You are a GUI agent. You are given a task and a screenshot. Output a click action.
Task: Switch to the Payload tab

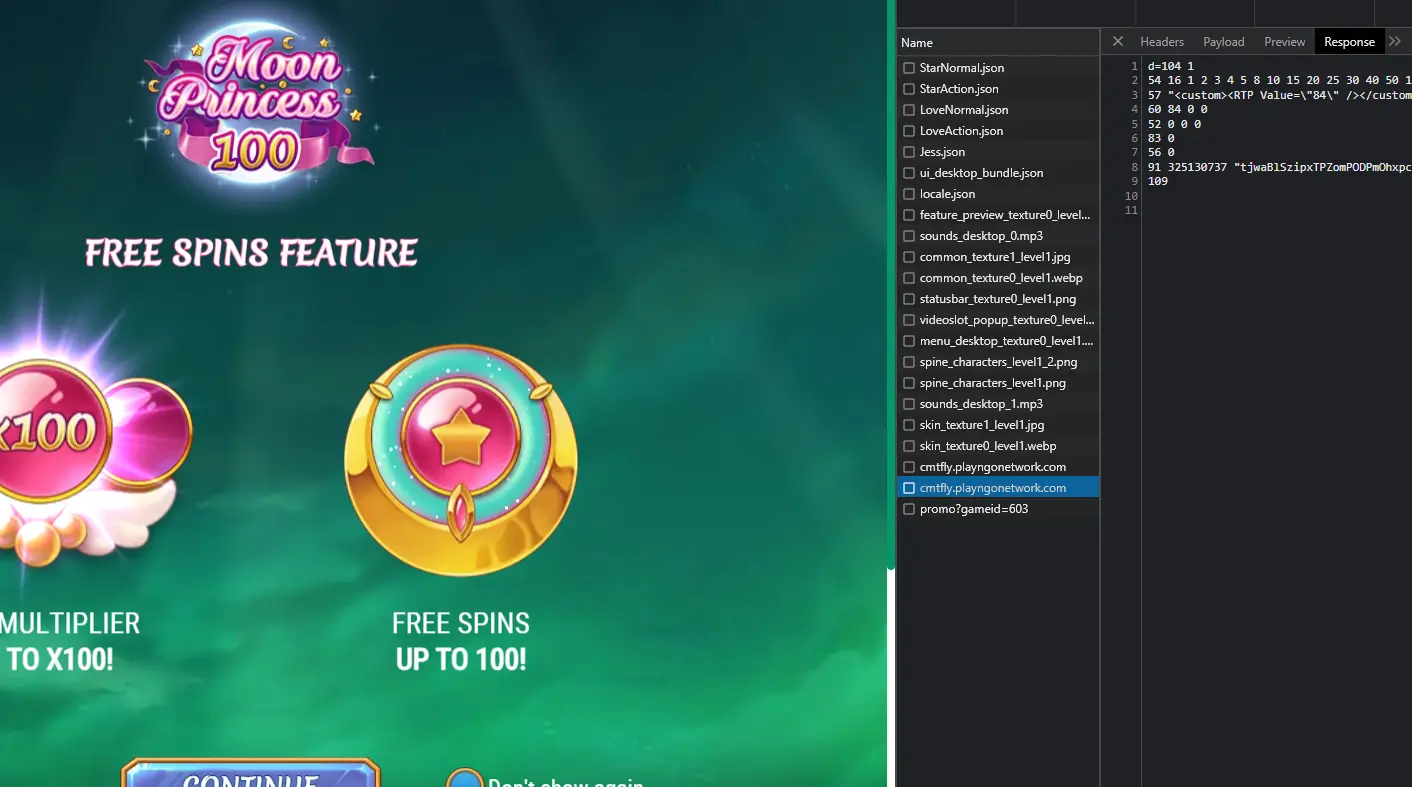1224,42
